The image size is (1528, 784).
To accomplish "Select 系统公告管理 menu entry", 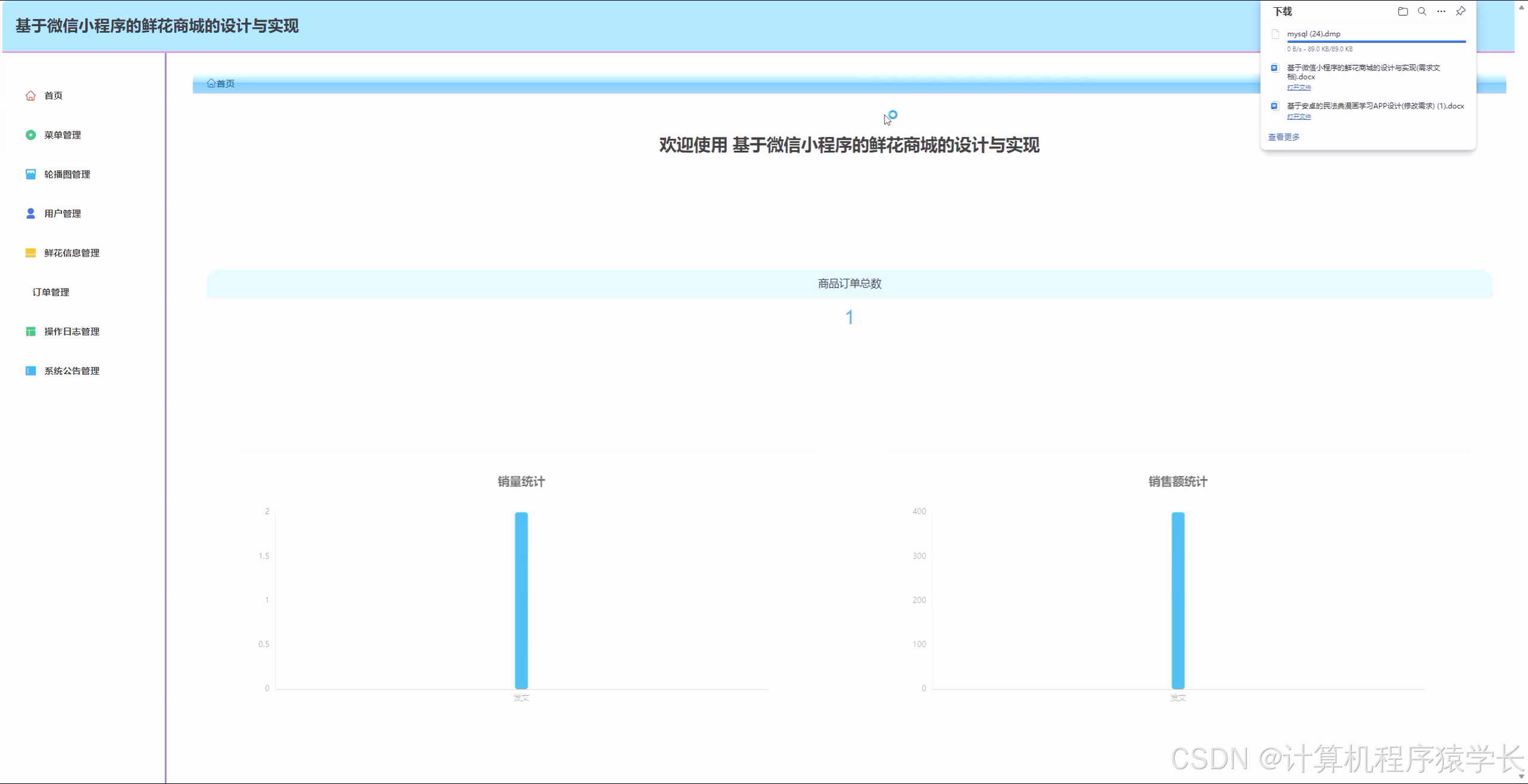I will point(72,371).
